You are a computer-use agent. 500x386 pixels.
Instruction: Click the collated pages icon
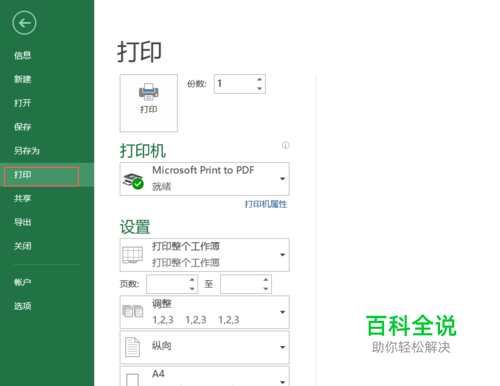(133, 311)
